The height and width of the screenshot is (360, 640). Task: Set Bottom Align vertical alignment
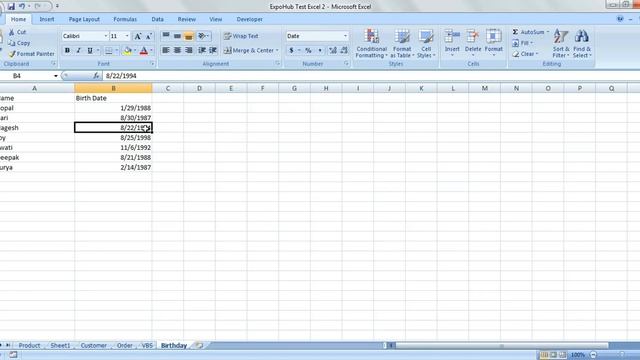189,36
